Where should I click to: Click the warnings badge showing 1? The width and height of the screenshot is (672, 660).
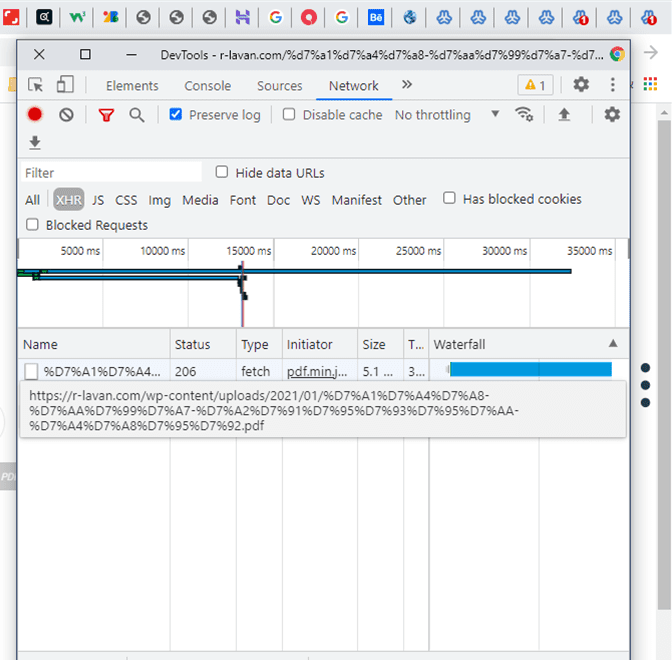point(535,85)
